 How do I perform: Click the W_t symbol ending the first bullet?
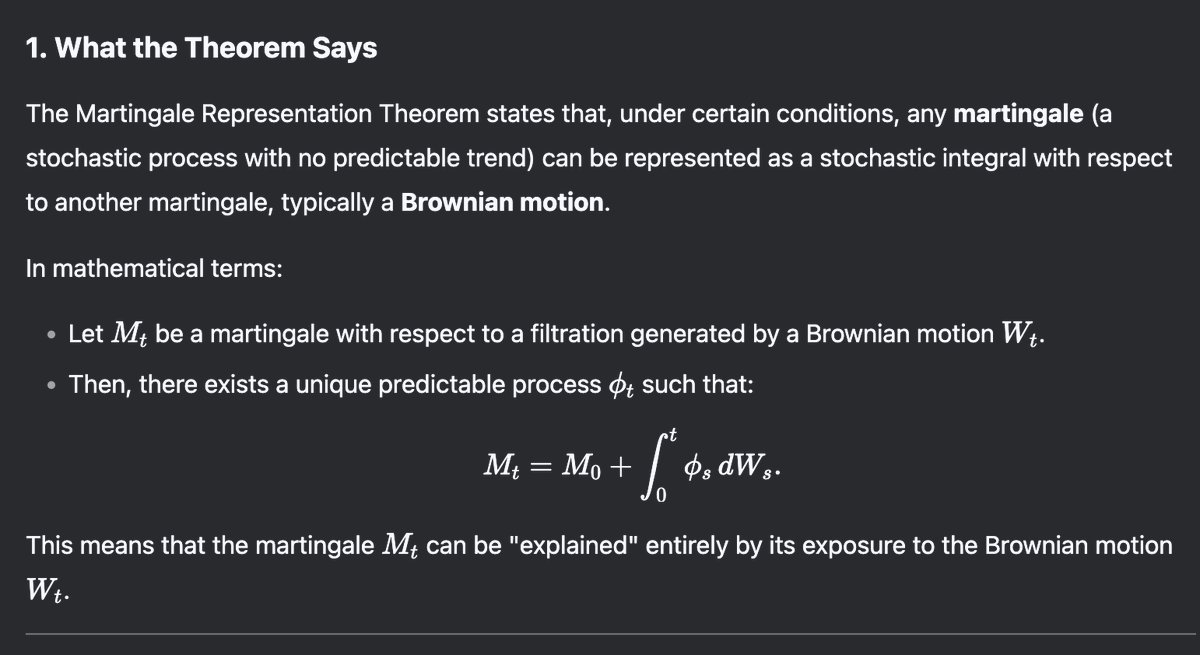pos(1022,335)
